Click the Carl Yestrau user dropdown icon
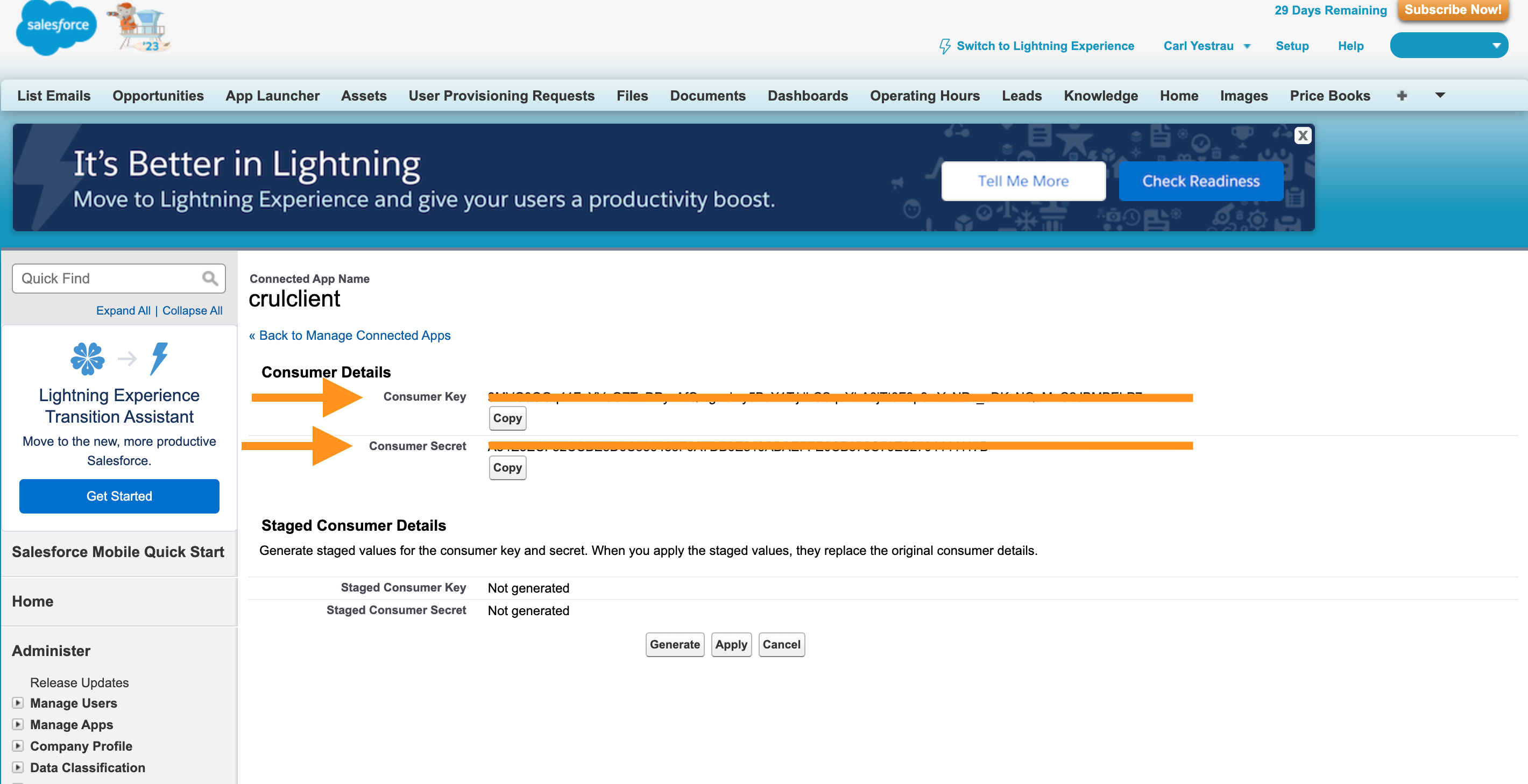Screen dimensions: 1528x784 1248,45
